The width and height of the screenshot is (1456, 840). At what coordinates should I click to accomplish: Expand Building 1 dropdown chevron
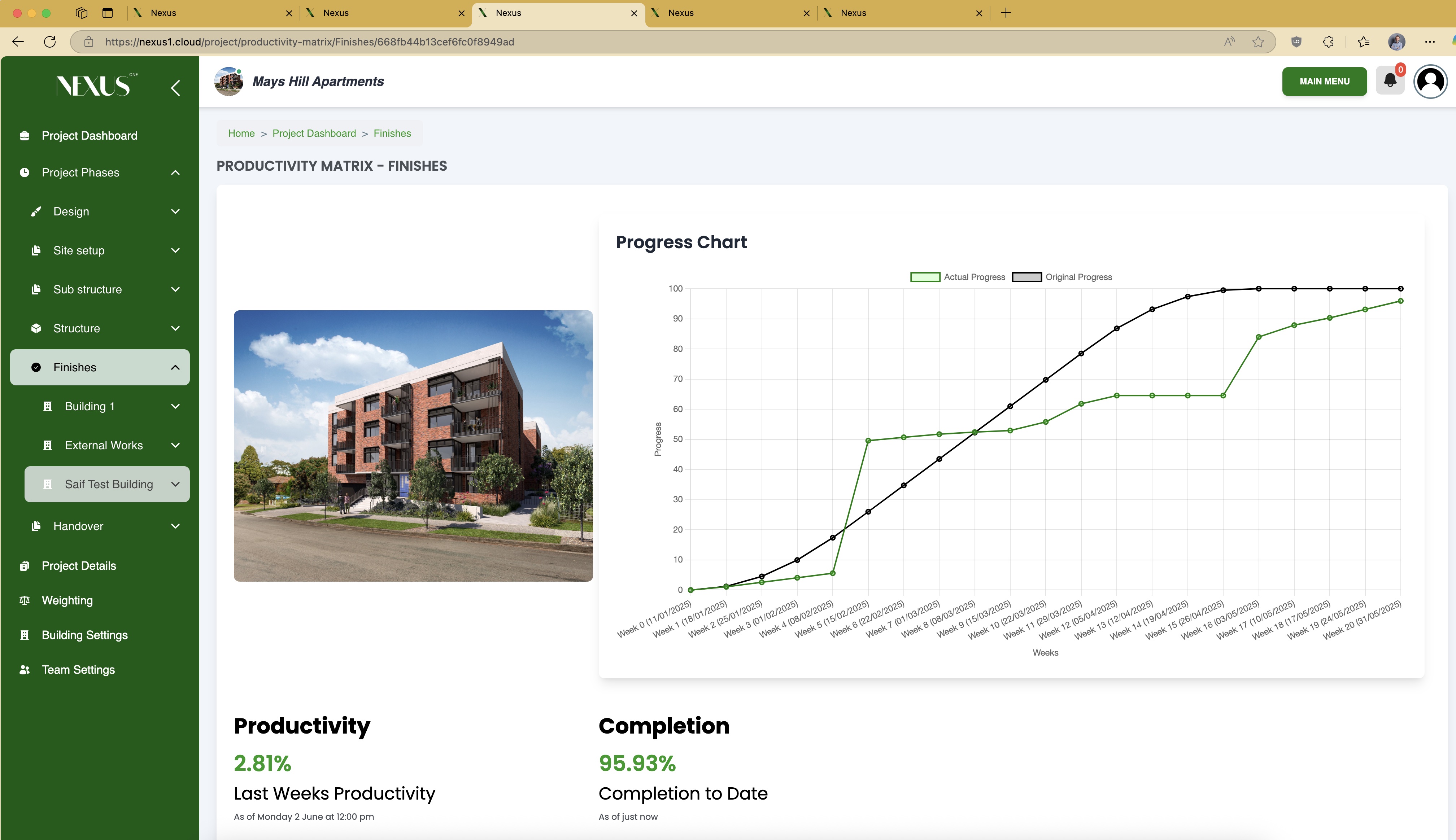175,406
